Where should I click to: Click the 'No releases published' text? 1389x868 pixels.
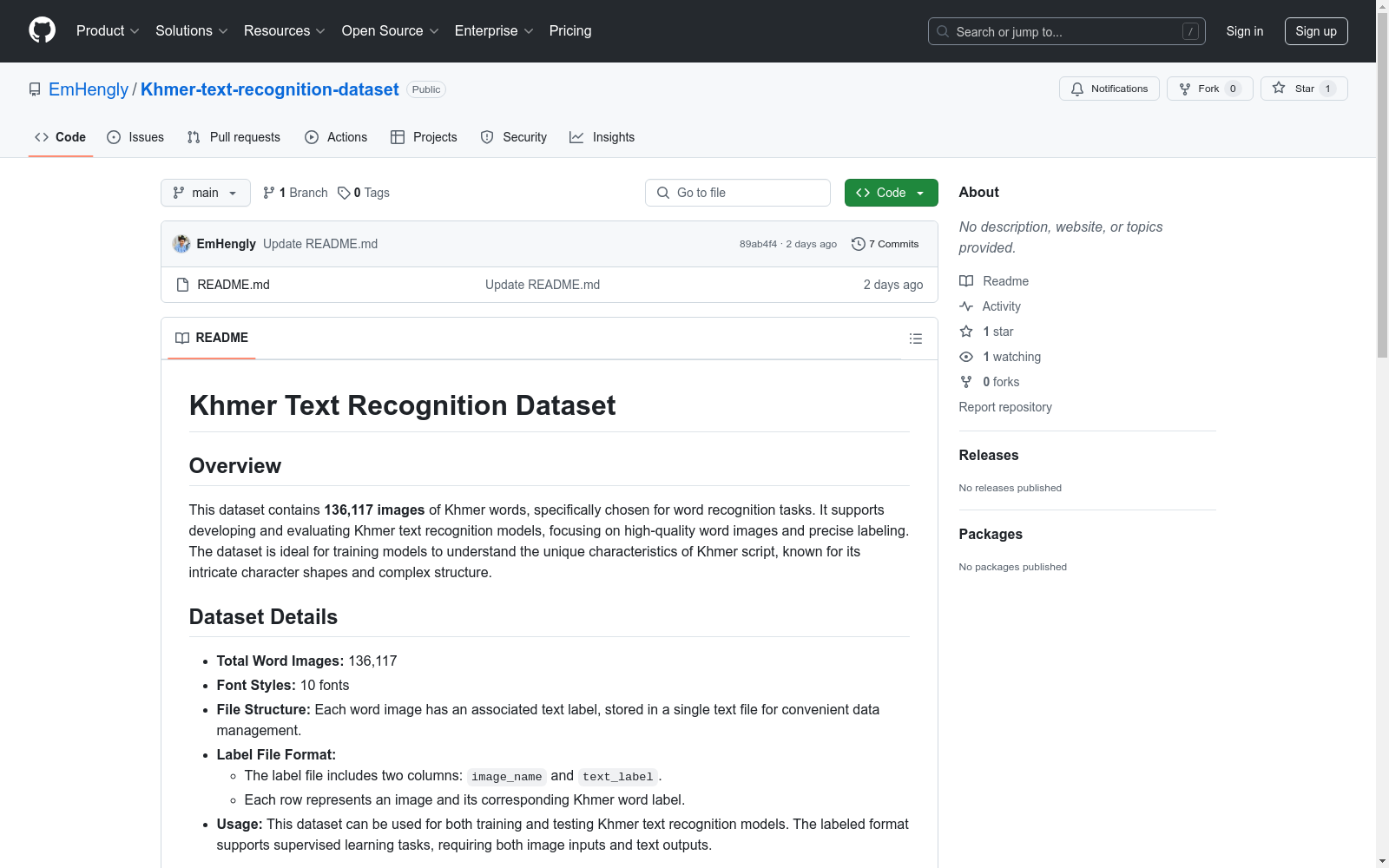click(x=1010, y=488)
